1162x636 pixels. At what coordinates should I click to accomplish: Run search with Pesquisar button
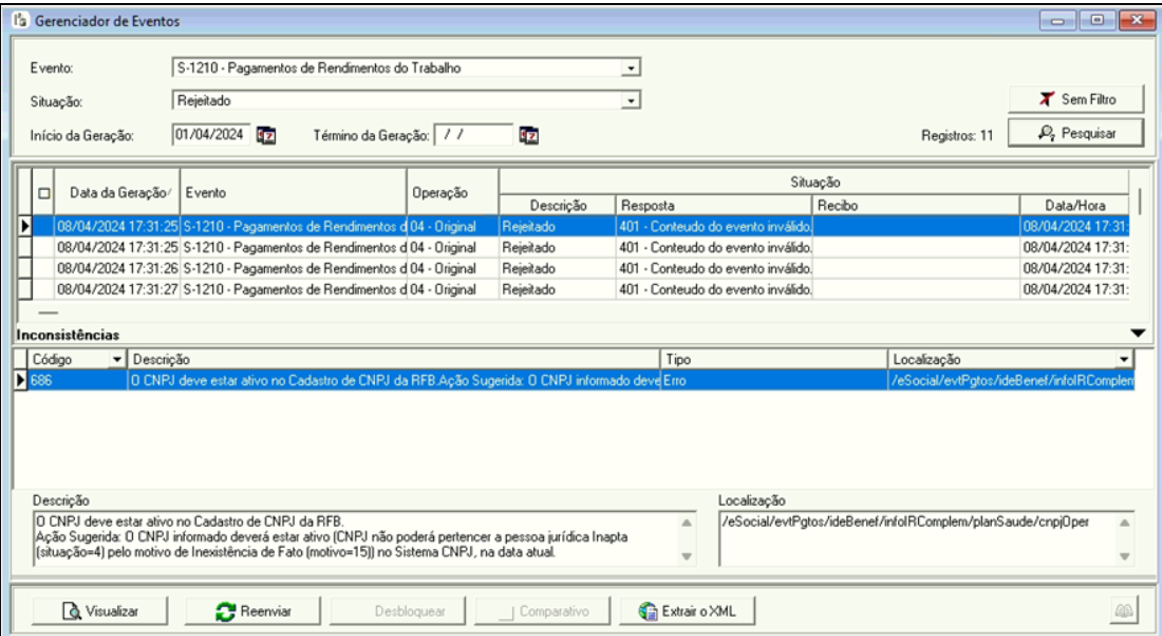point(1061,131)
